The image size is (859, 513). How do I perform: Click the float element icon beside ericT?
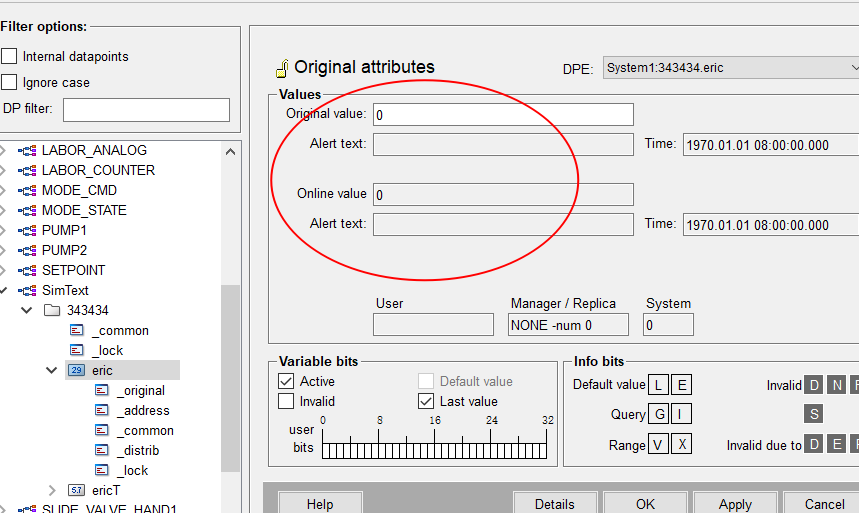tap(76, 490)
